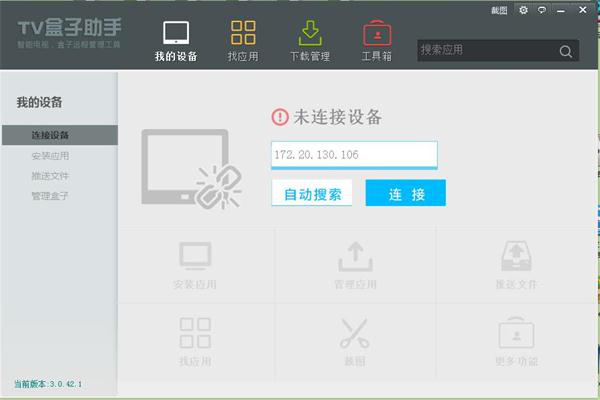Open settings via the gear icon
The width and height of the screenshot is (600, 400).
523,10
